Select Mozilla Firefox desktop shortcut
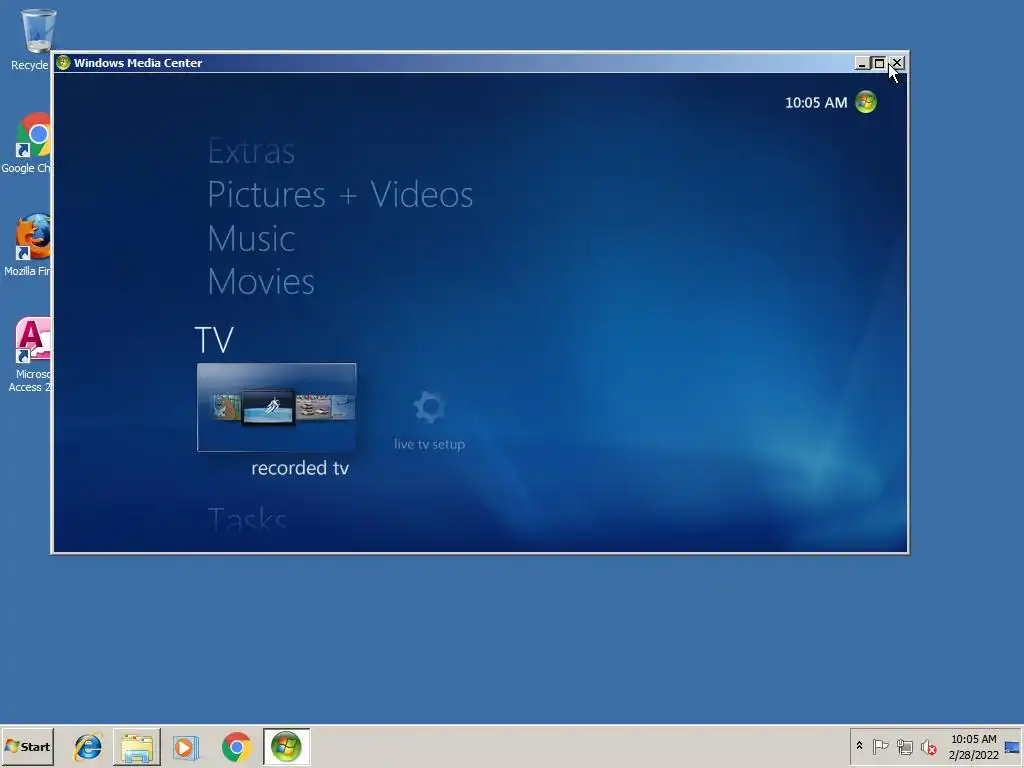 click(27, 246)
